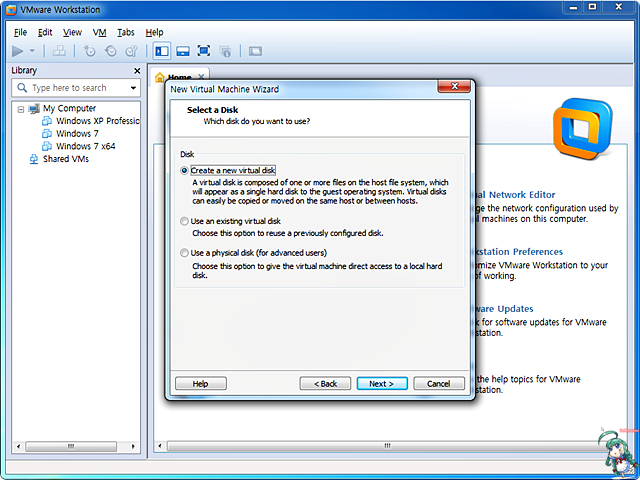Screen dimensions: 640x480
Task: Open the Tabs menu
Action: [126, 32]
